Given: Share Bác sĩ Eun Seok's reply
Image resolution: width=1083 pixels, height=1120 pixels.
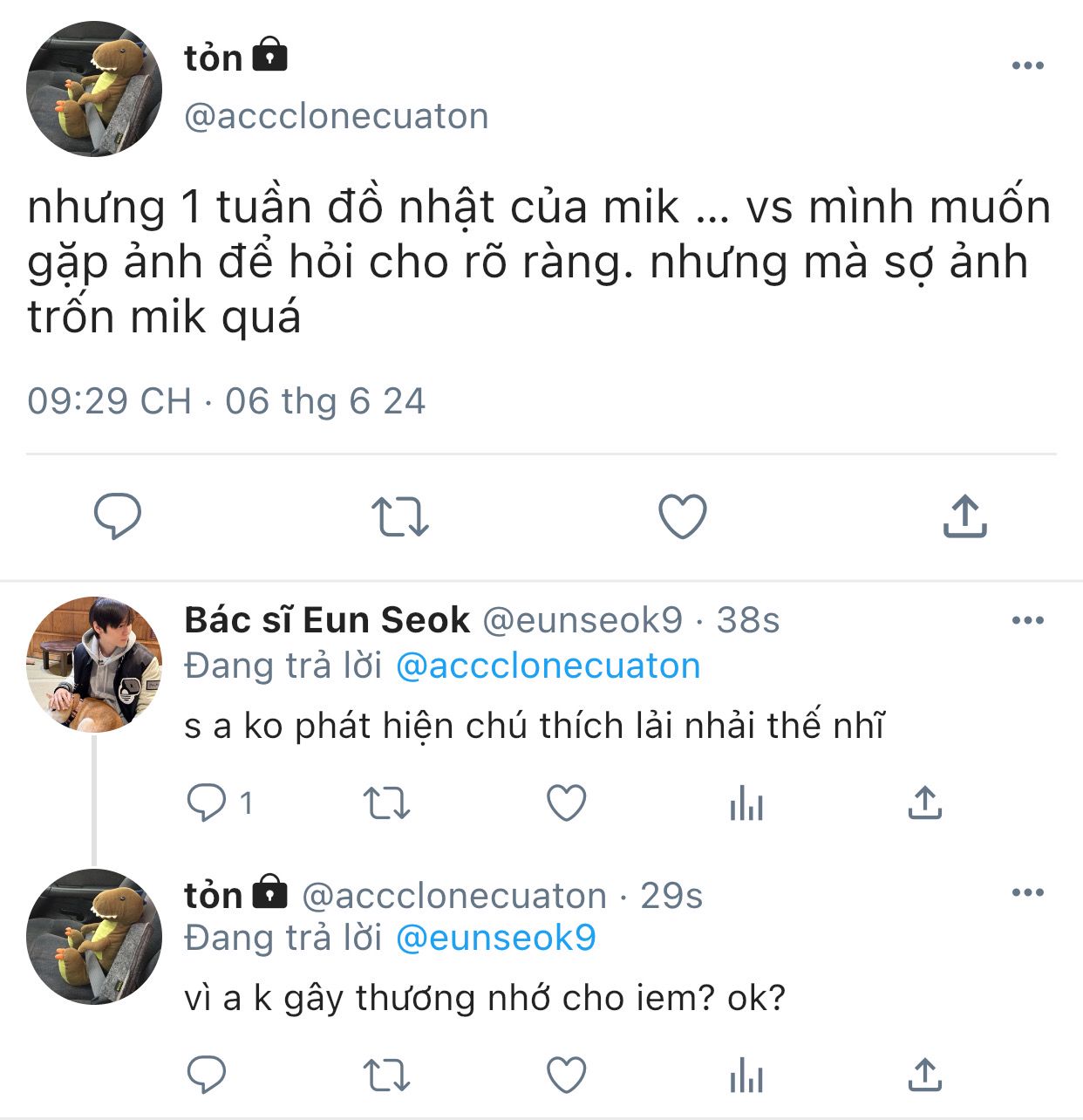Looking at the screenshot, I should click(x=925, y=802).
